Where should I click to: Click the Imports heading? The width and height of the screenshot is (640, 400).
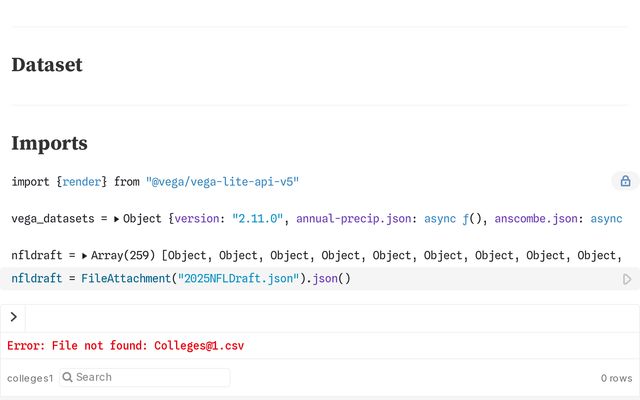pyautogui.click(x=49, y=143)
